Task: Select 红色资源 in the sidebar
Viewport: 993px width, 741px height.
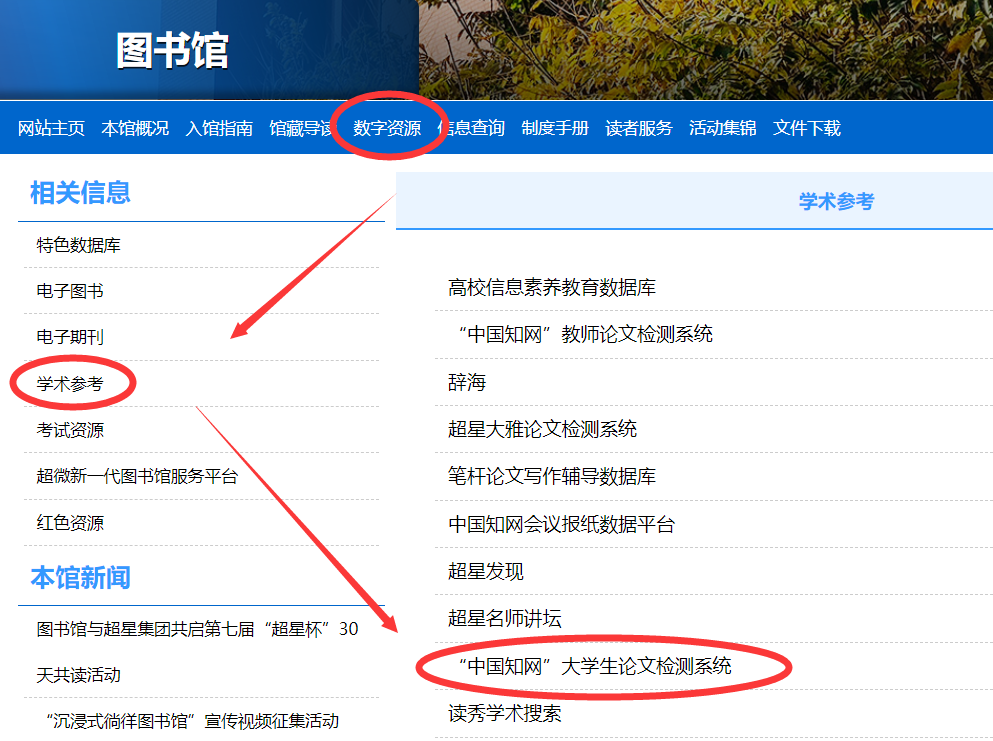Action: [x=70, y=523]
